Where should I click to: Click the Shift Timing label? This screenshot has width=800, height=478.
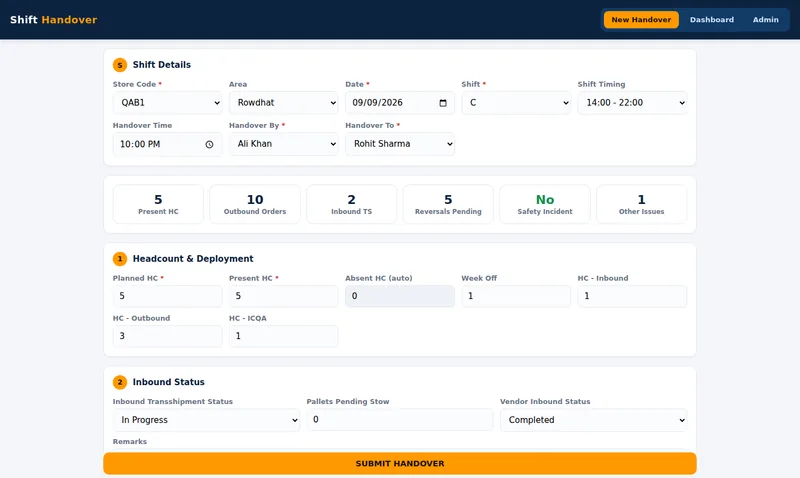point(601,84)
